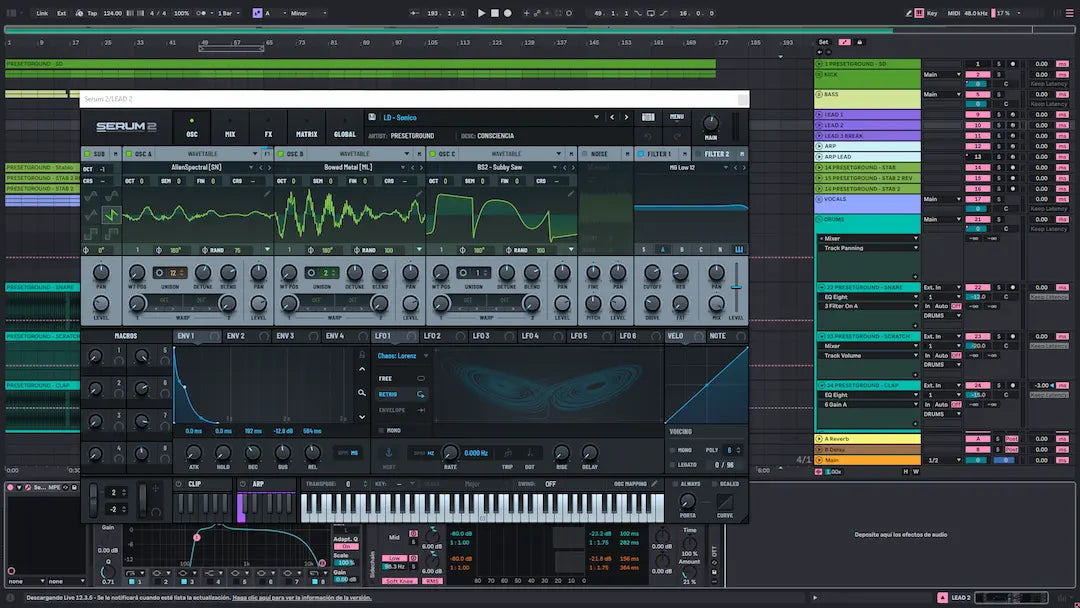Click the OSC mapping pencil icon
Screen dimensions: 1080x608
655,483
